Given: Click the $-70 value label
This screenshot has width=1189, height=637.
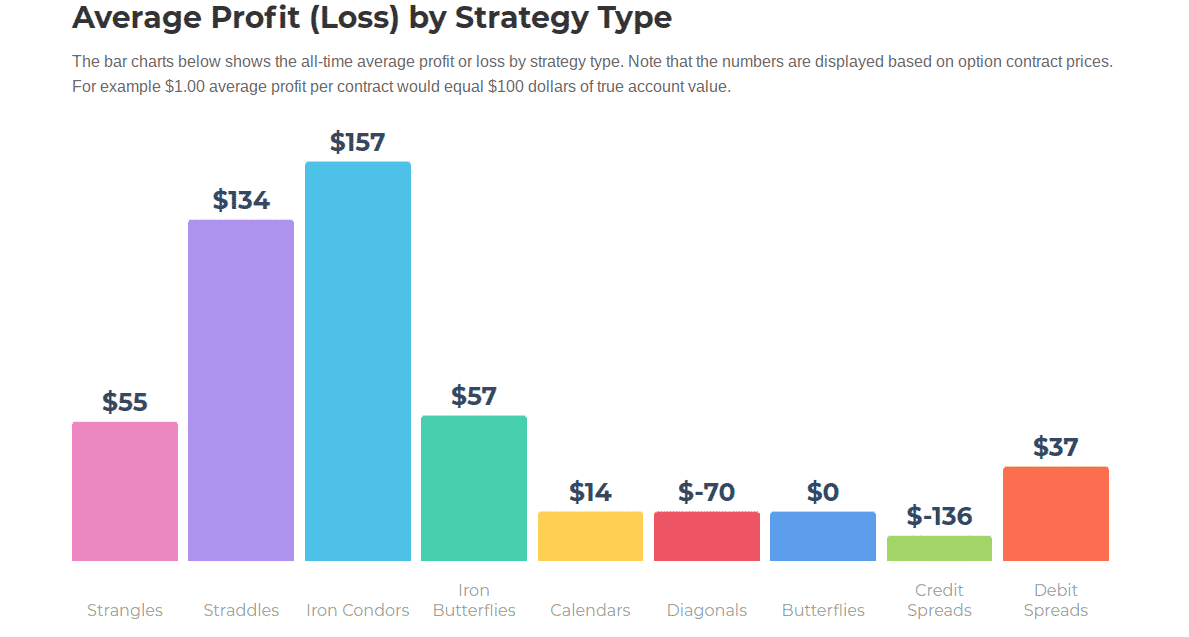Looking at the screenshot, I should coord(707,492).
